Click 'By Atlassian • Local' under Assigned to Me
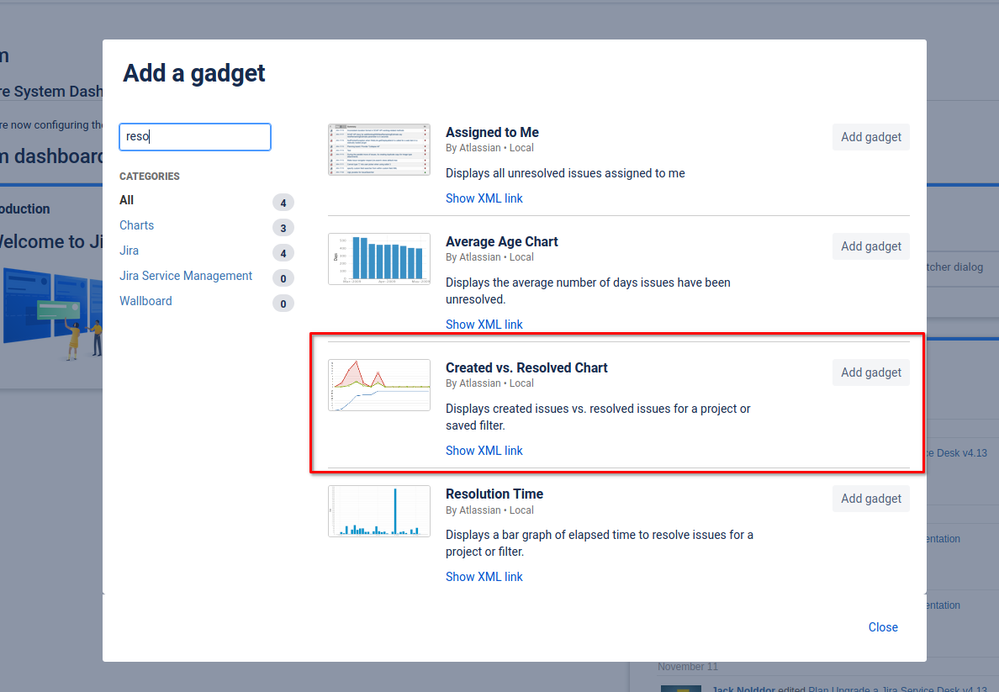Viewport: 999px width, 692px height. [x=489, y=148]
